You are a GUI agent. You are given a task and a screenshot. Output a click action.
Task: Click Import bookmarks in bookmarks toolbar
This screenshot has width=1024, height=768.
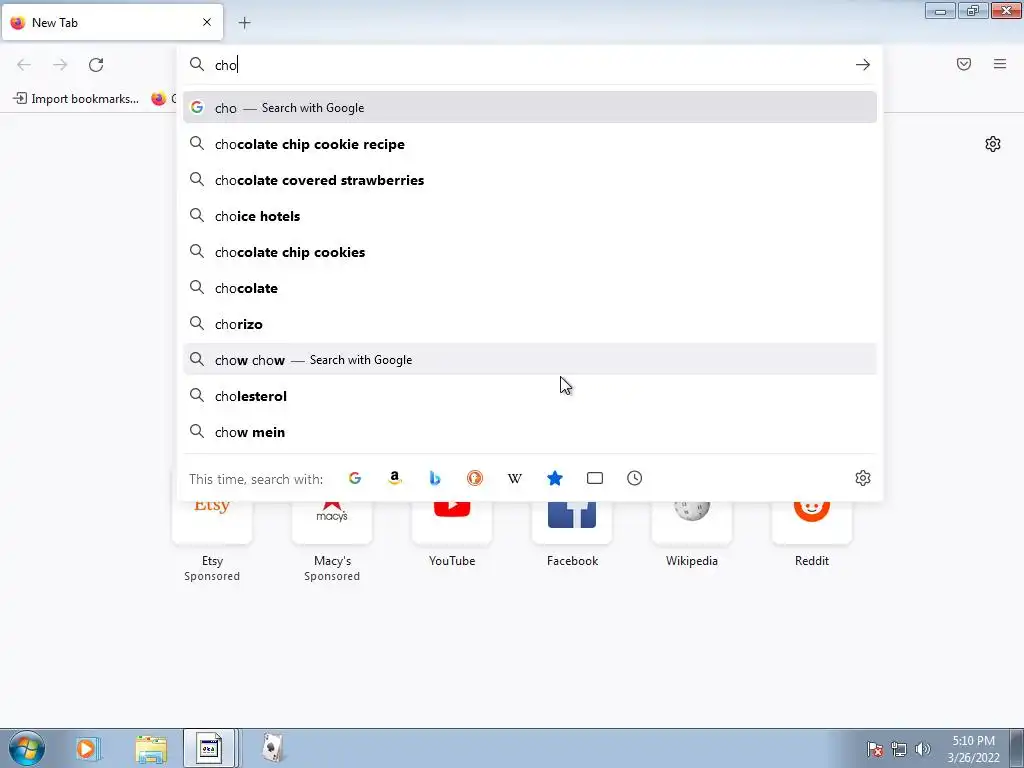click(76, 99)
